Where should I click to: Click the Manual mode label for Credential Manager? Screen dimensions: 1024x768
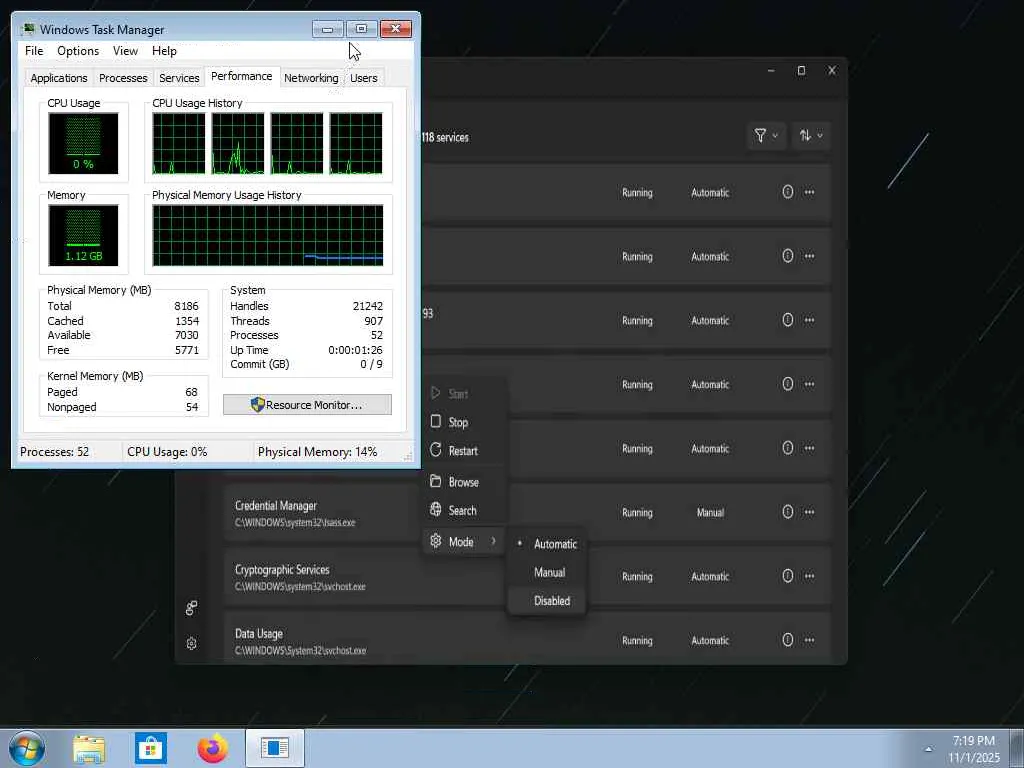click(x=710, y=513)
